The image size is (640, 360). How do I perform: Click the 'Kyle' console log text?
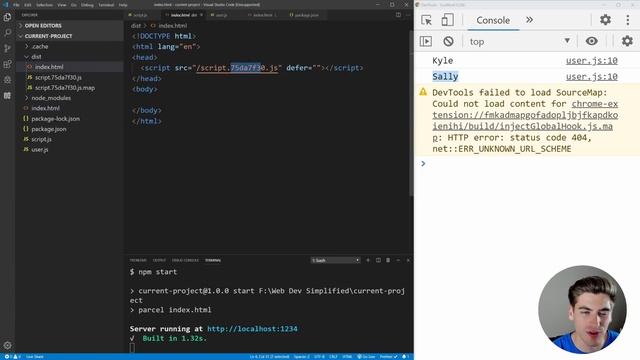tap(442, 61)
